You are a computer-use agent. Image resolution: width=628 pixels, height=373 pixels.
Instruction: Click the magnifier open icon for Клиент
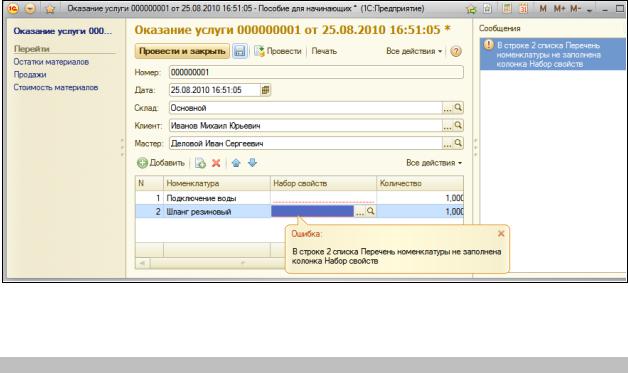pos(458,125)
